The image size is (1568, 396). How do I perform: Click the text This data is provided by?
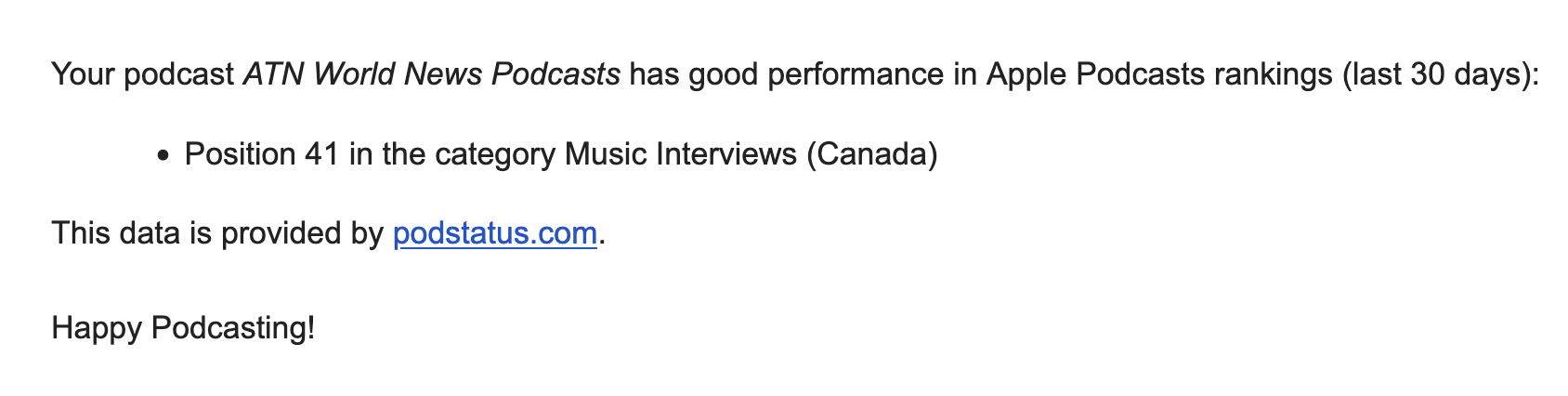coord(217,233)
